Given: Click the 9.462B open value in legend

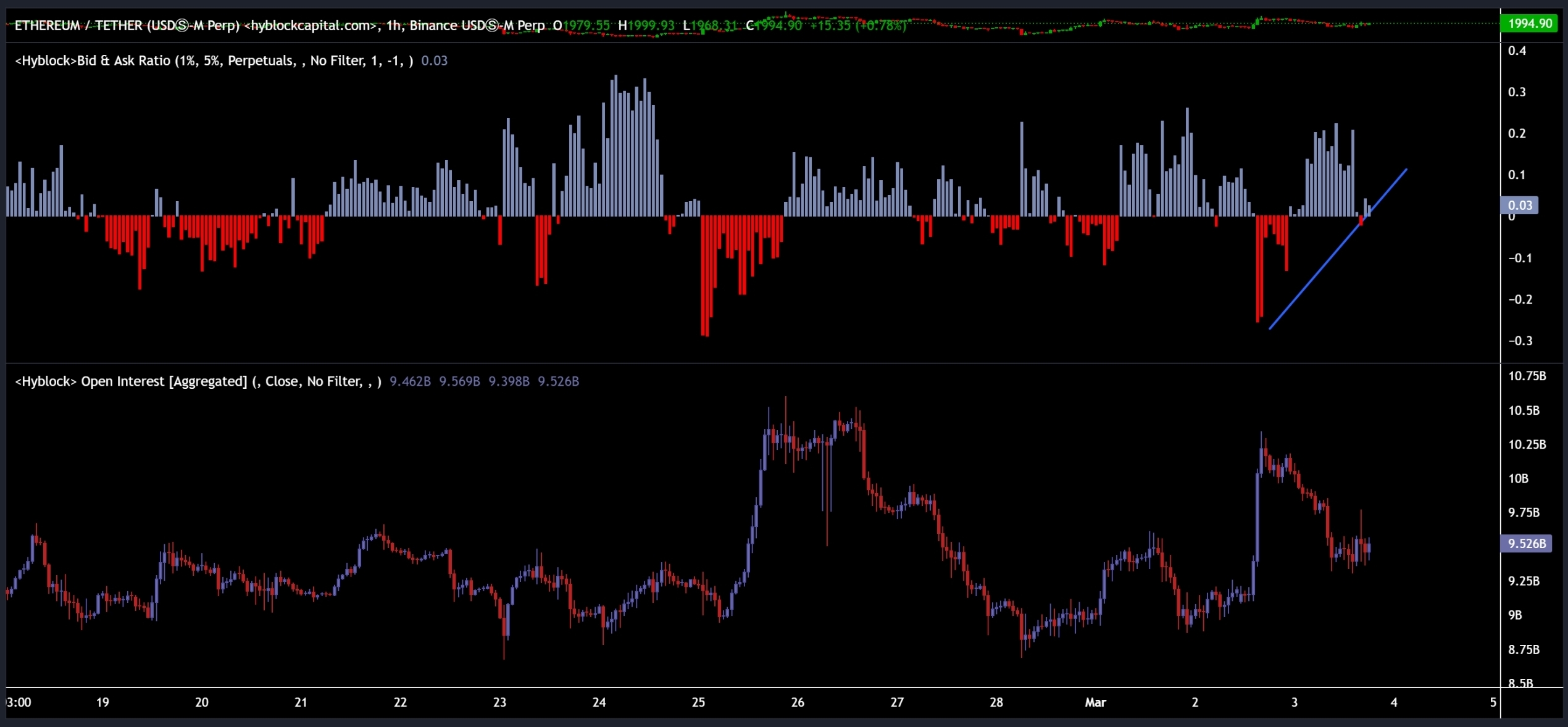Looking at the screenshot, I should (x=410, y=381).
